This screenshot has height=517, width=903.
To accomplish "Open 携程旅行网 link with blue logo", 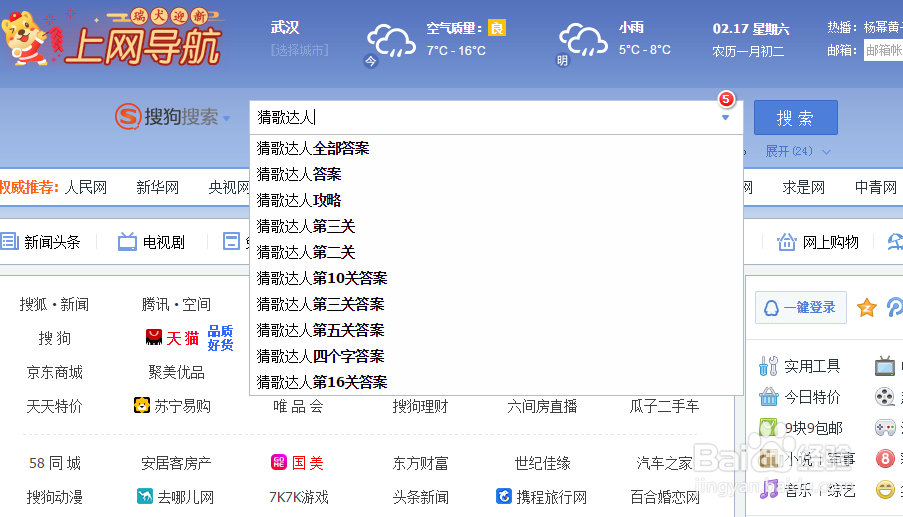I will pos(541,496).
